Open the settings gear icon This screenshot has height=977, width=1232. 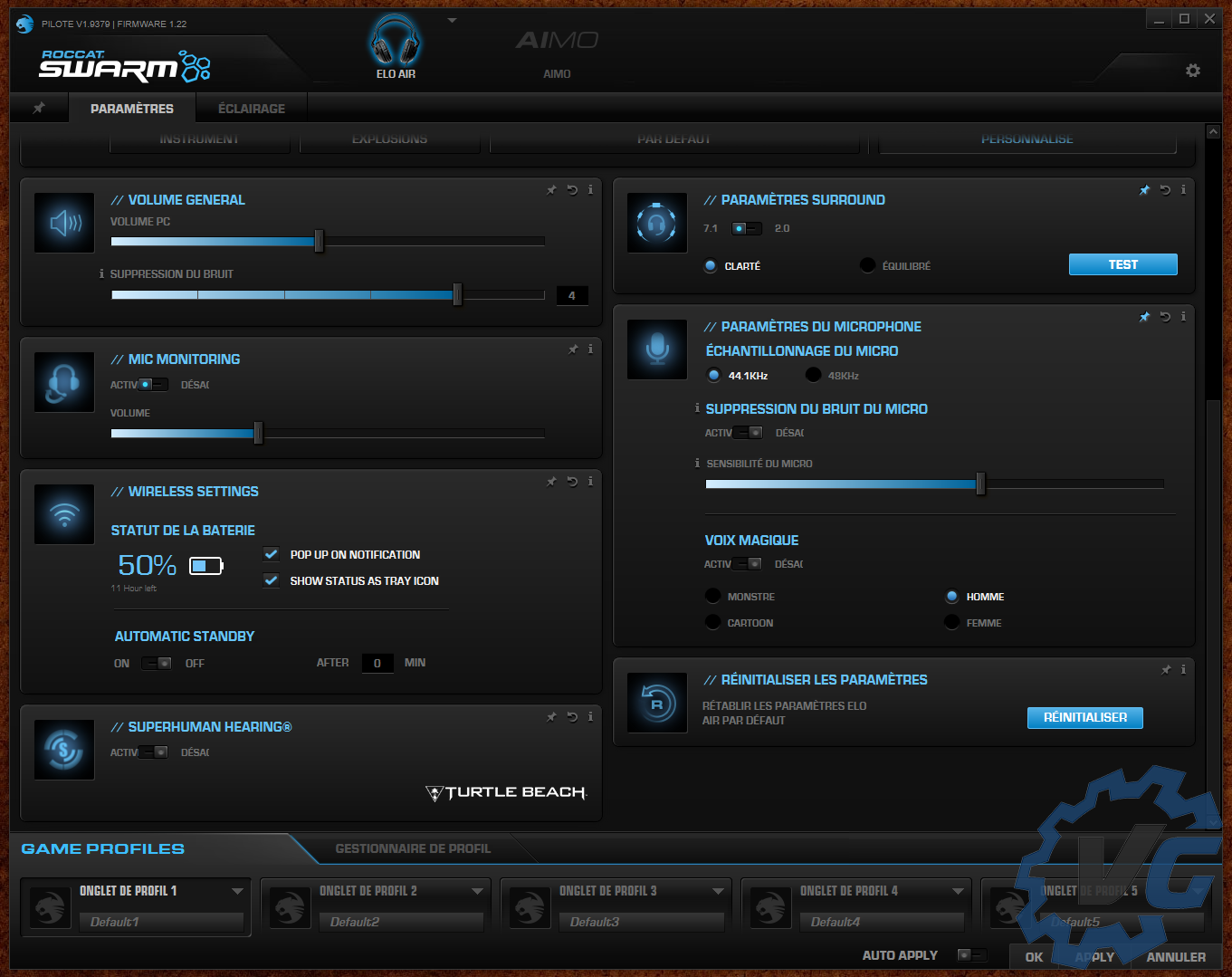1193,71
